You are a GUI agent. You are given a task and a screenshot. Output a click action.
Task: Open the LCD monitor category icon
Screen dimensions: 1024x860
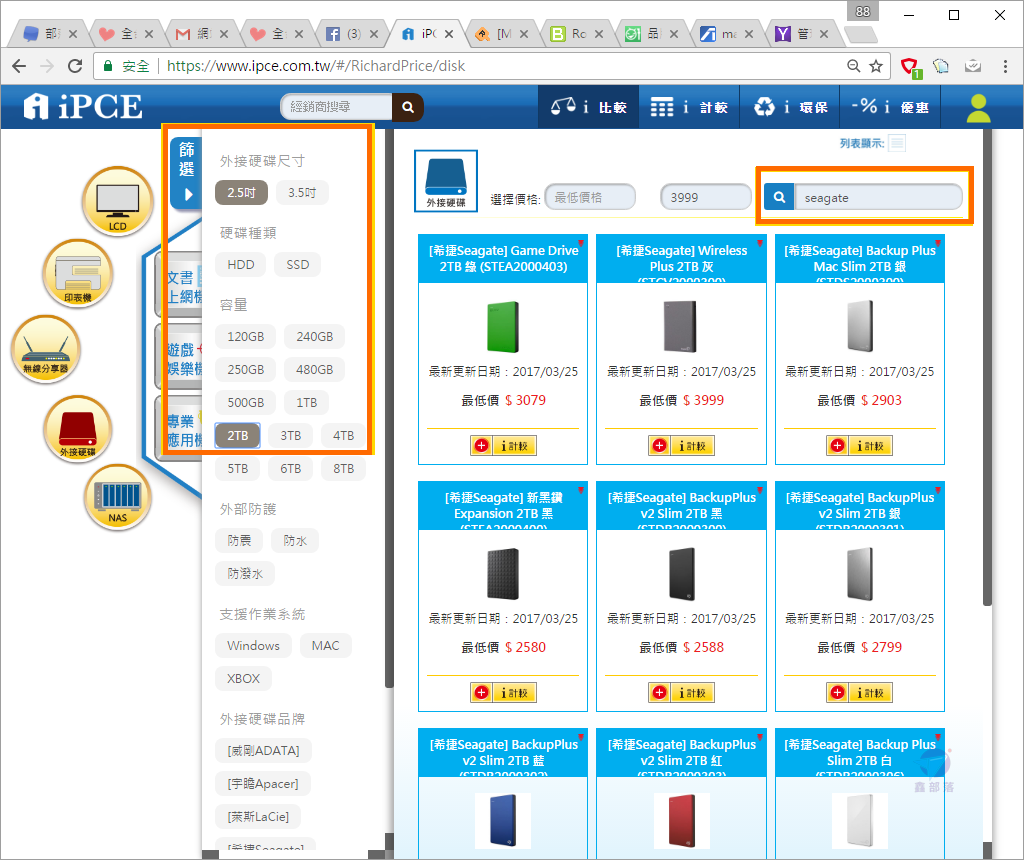[118, 202]
